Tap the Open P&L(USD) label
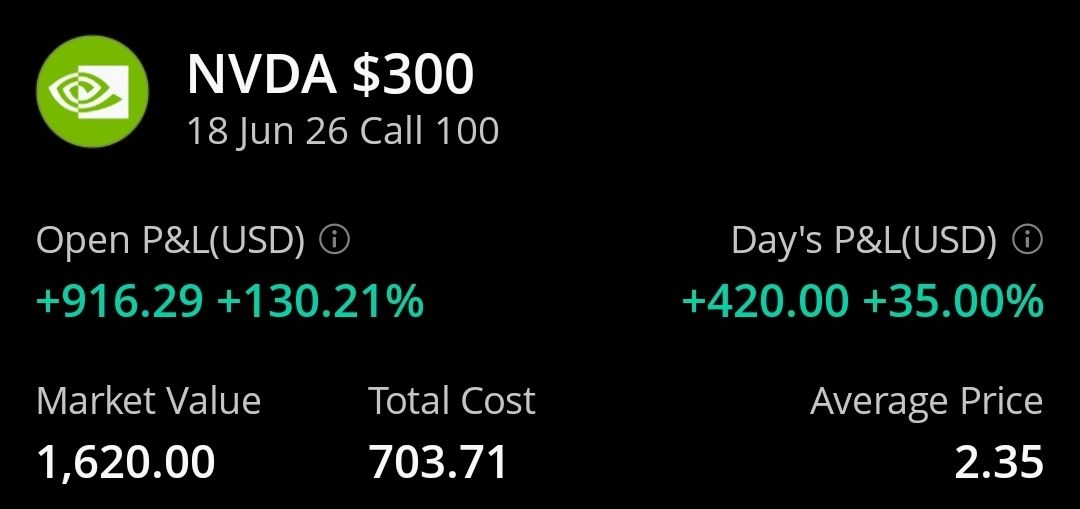The image size is (1080, 509). point(170,241)
